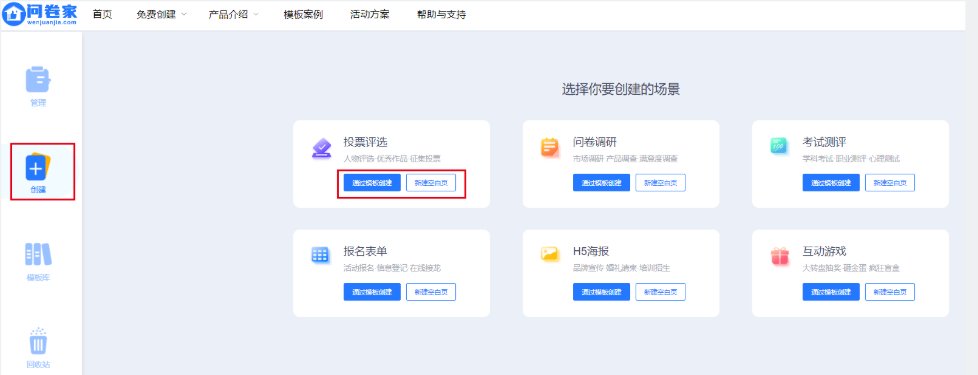Screen dimensions: 978x375
Task: Open the 回收站 trash icon
Action: [x=38, y=341]
